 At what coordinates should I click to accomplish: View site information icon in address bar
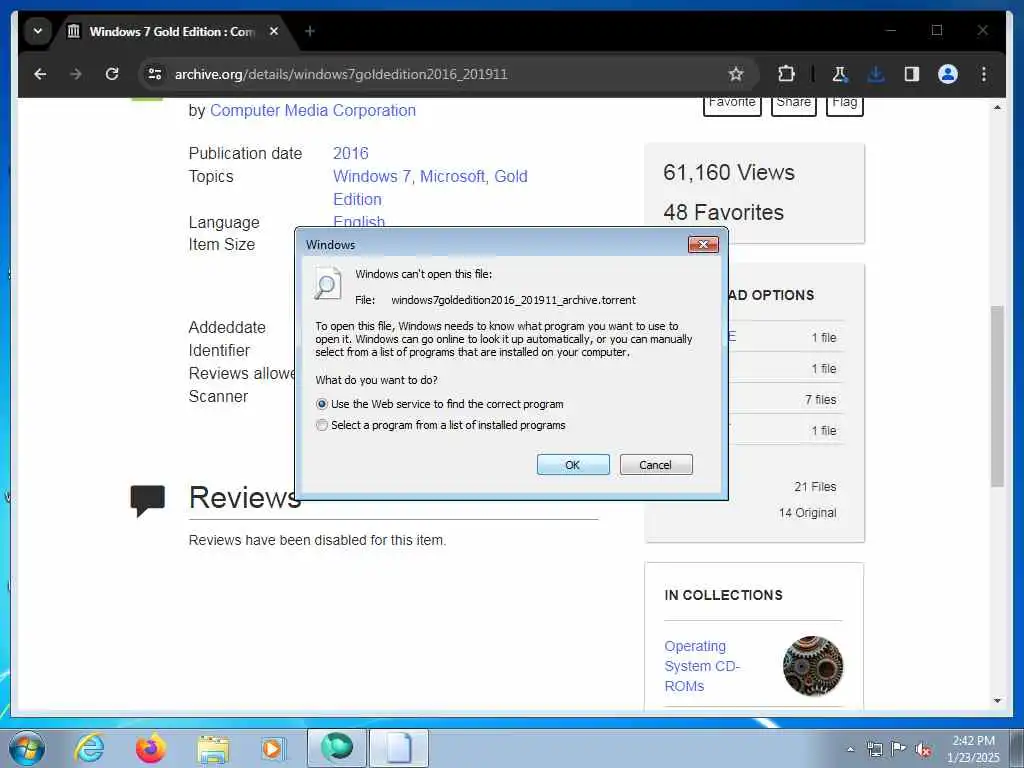[x=155, y=74]
